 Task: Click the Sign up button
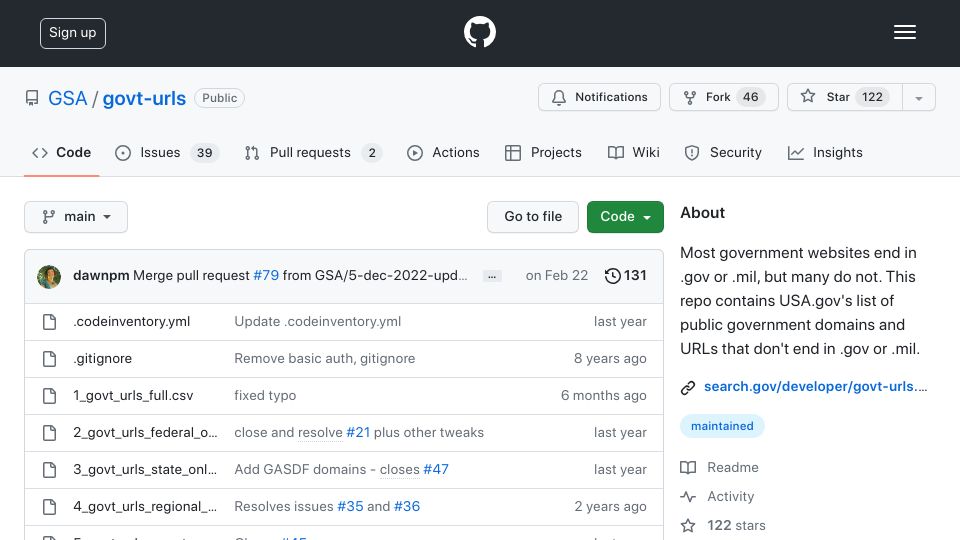(73, 33)
